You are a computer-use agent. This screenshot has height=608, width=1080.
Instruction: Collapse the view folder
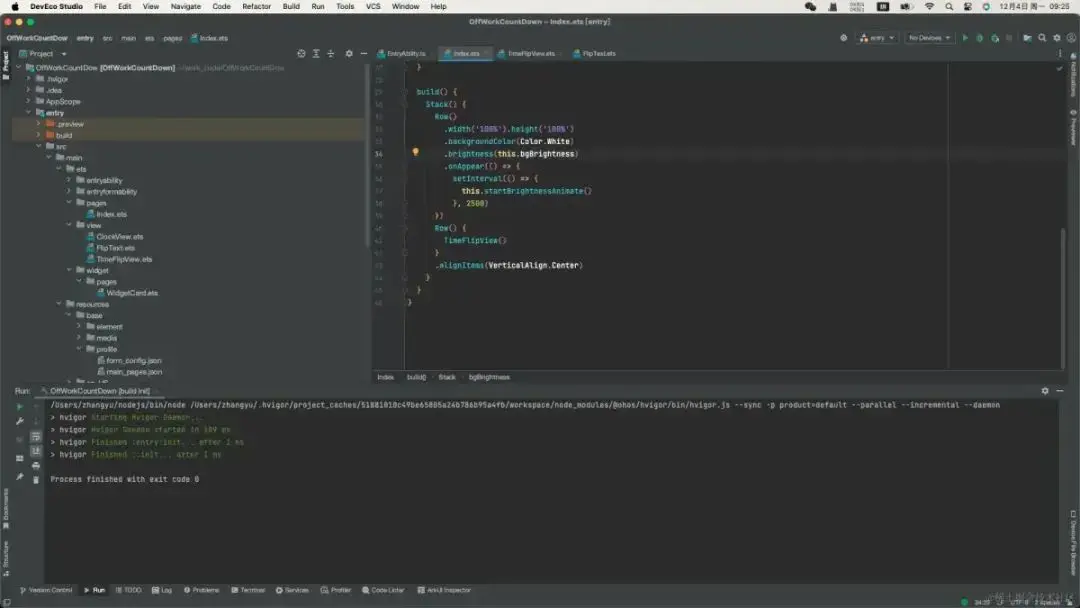click(69, 224)
